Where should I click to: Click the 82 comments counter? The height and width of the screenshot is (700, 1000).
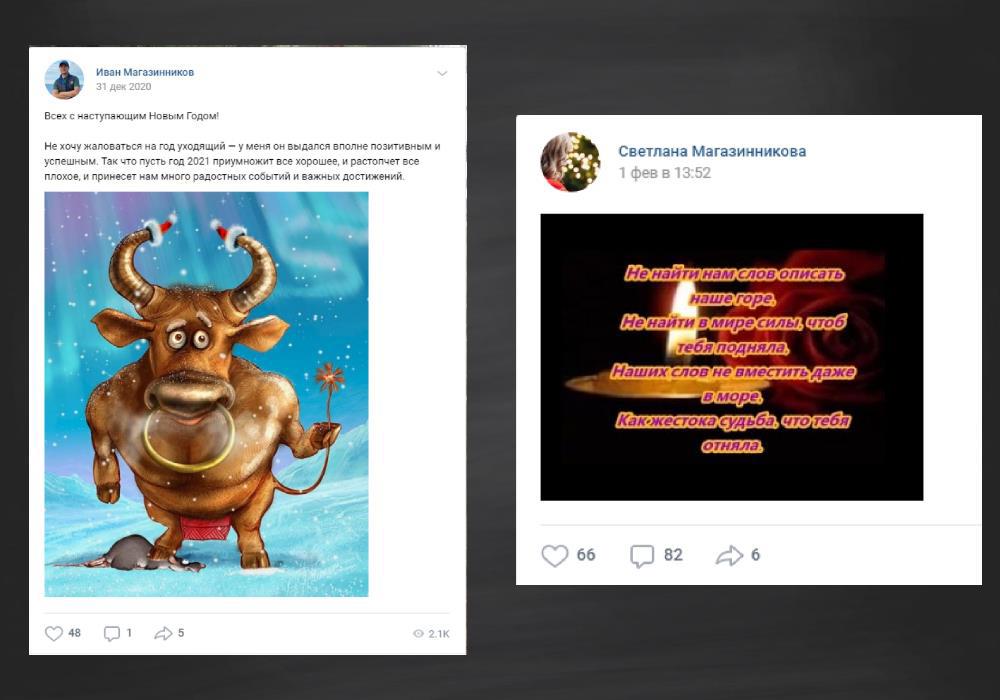[673, 555]
